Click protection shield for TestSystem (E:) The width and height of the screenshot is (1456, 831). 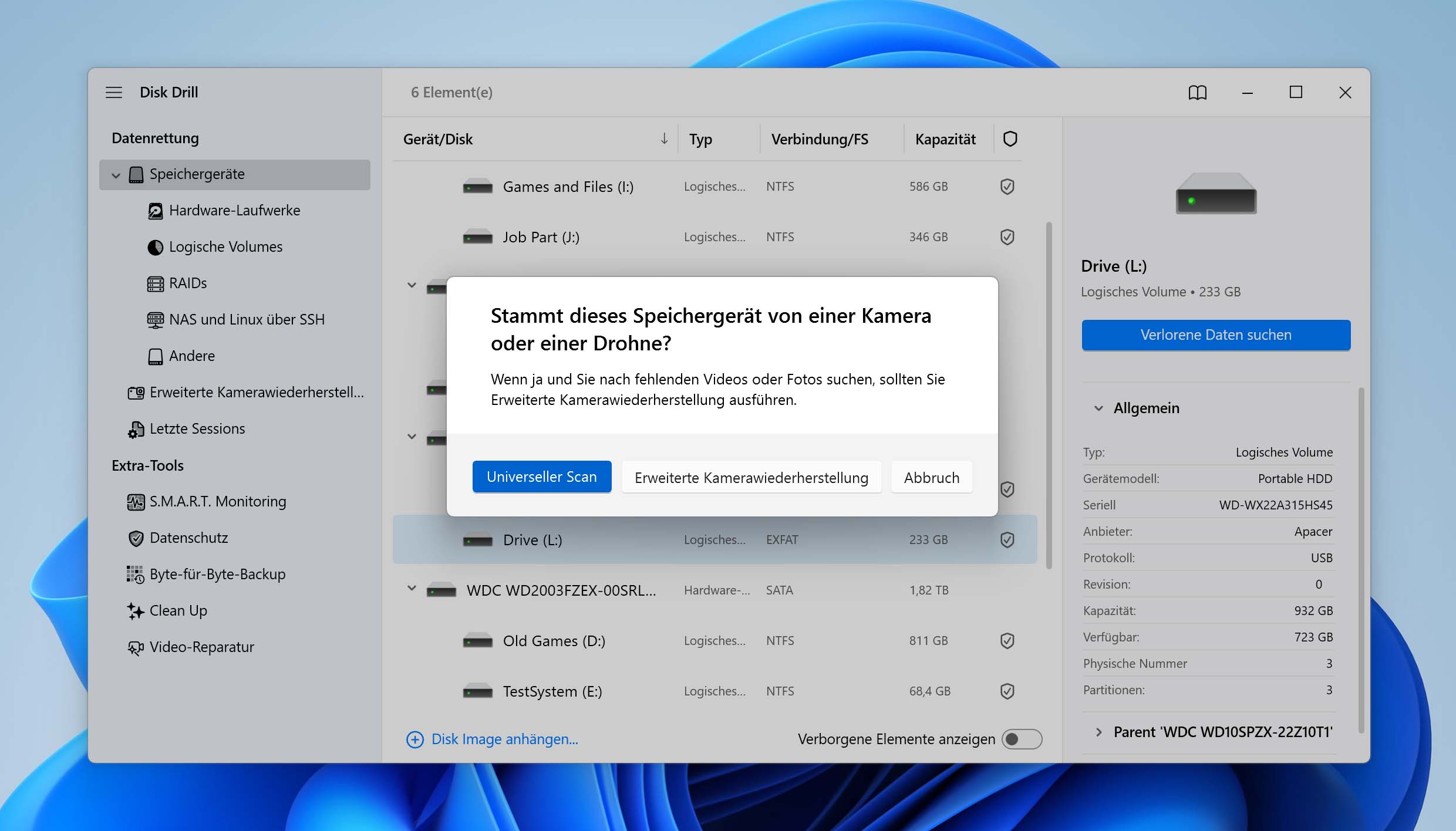coord(1007,691)
